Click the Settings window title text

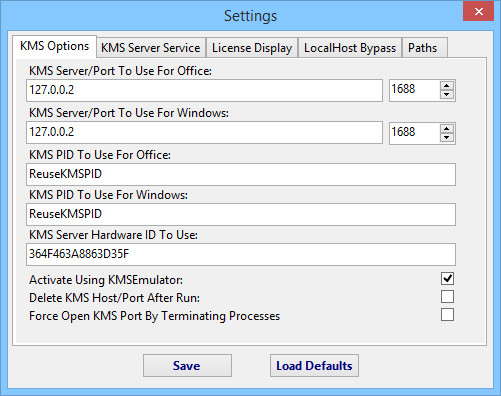(x=250, y=16)
